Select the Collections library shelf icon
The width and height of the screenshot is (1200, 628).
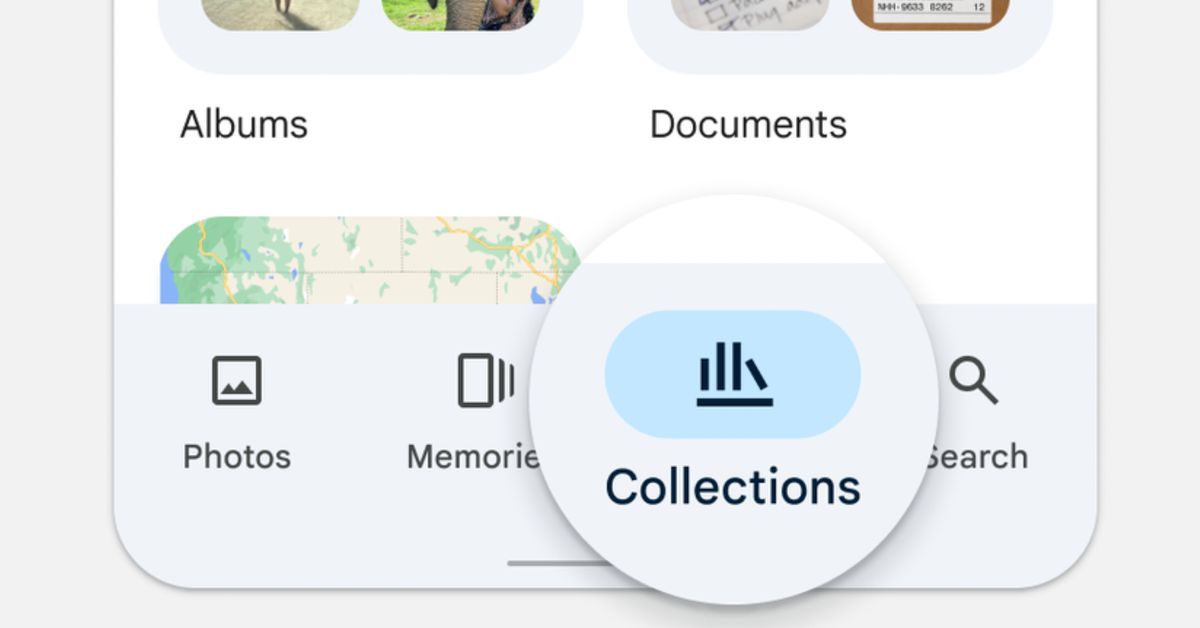pos(734,374)
